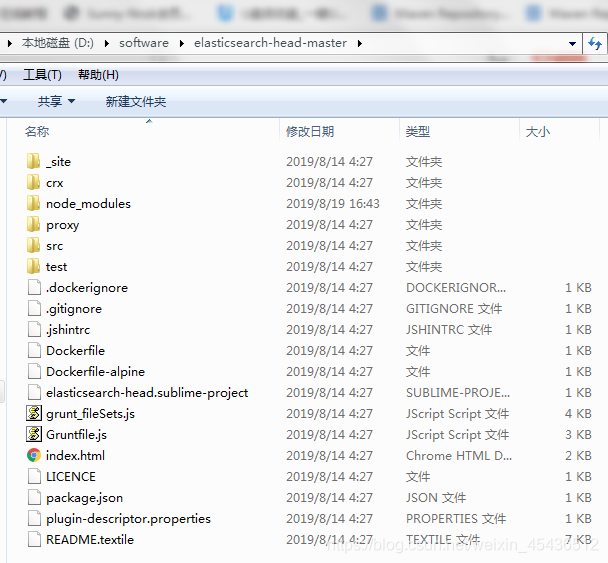Click the 新建文件夹 button
Screen dimensions: 608x563
[136, 102]
